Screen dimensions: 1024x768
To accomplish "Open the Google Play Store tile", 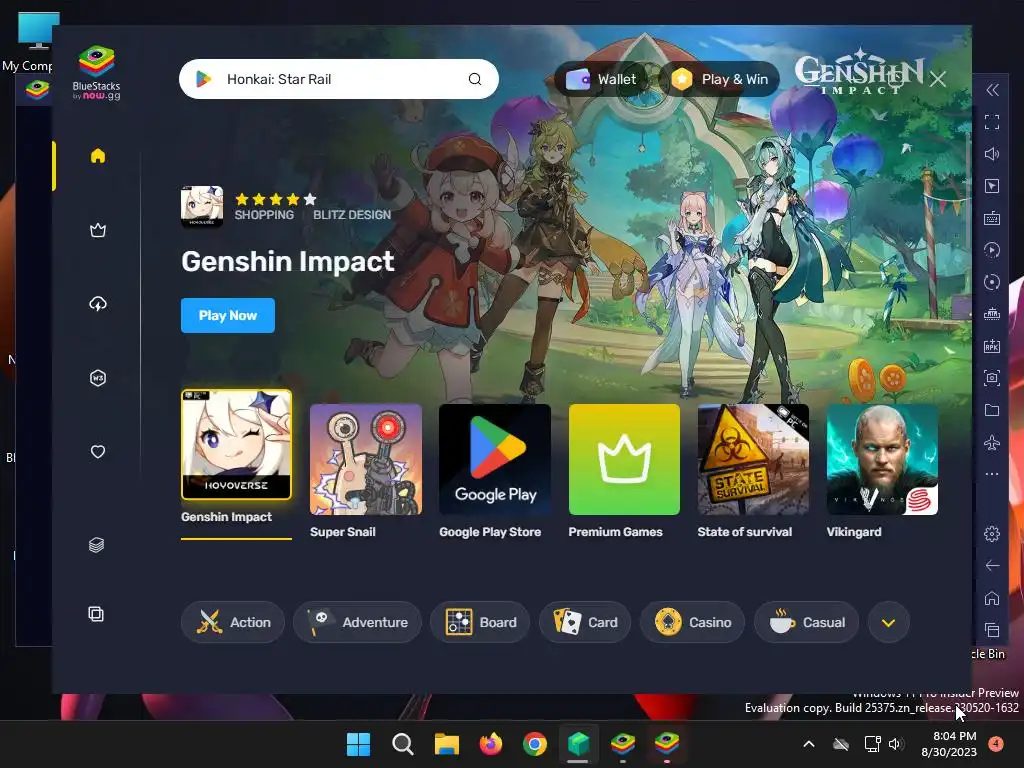I will click(x=495, y=460).
